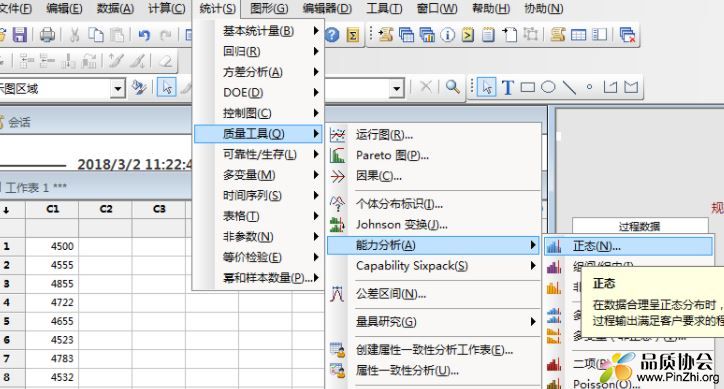The image size is (724, 389).
Task: Choose 个体分布标识(I)... menu item
Action: (433, 204)
